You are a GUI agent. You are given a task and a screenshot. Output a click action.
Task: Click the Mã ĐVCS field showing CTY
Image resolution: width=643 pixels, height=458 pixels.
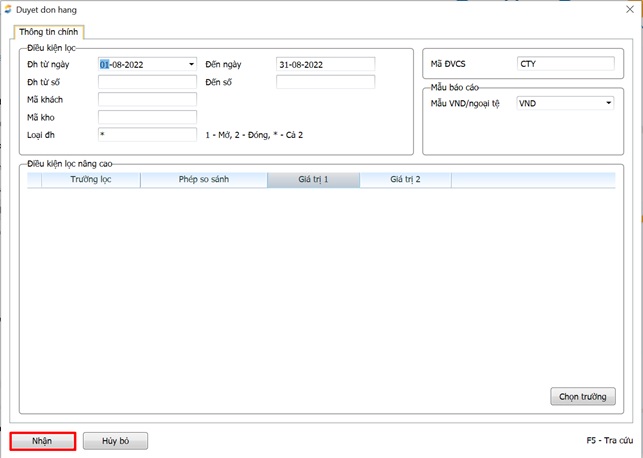coord(564,64)
